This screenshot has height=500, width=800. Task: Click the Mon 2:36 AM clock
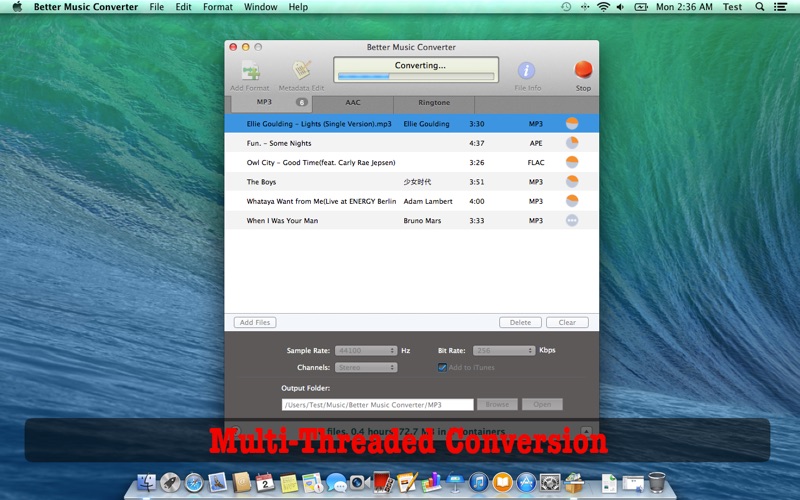(684, 7)
